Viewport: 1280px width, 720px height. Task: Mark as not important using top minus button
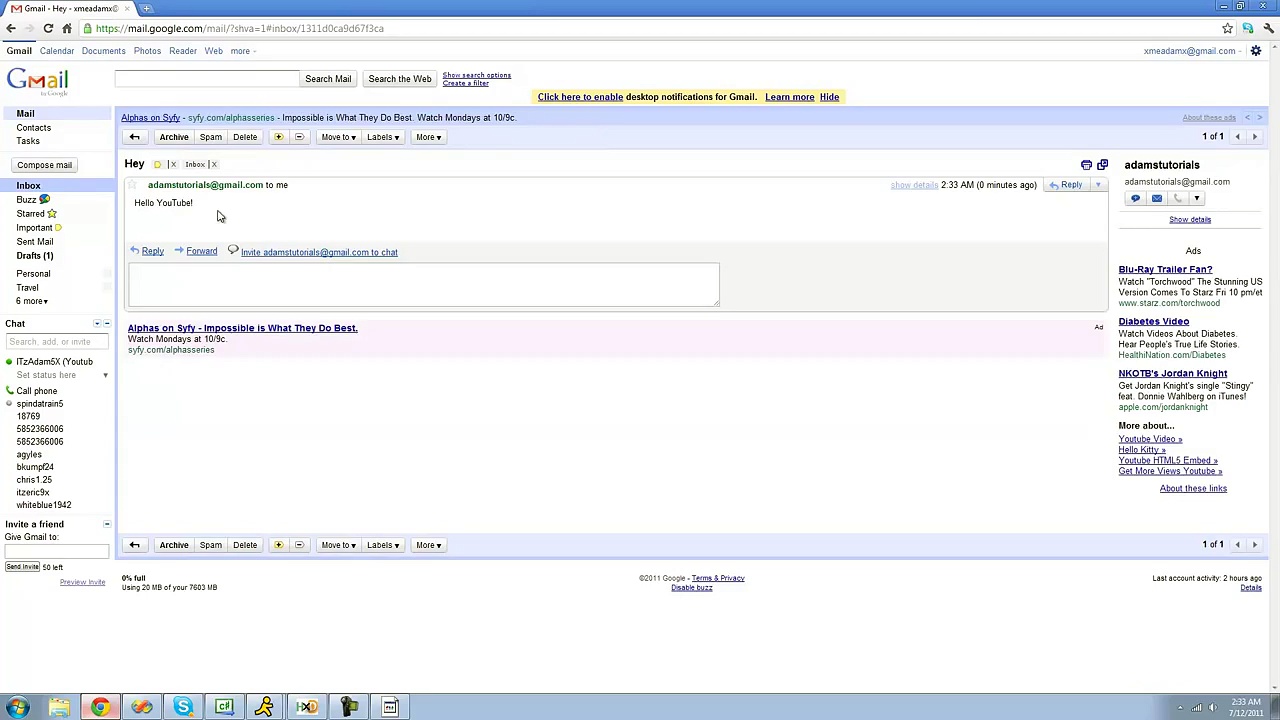click(x=299, y=137)
